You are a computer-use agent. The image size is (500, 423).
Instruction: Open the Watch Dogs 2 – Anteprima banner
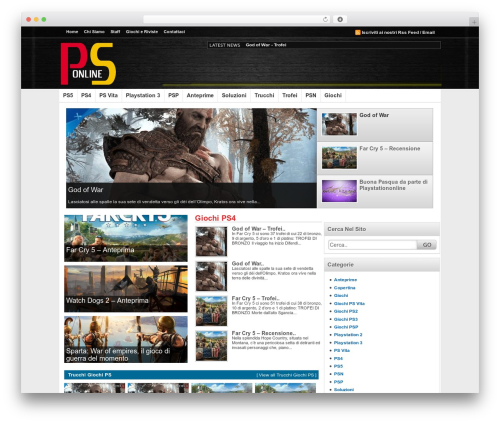pos(126,289)
